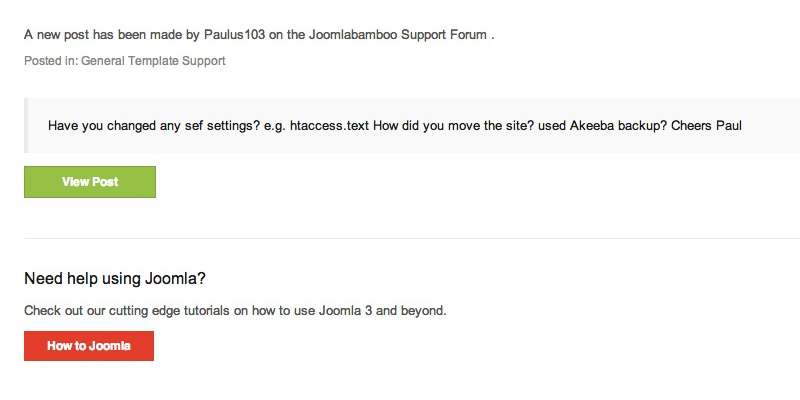Click the Paulus103 username
Image resolution: width=800 pixels, height=400 pixels.
[x=235, y=35]
